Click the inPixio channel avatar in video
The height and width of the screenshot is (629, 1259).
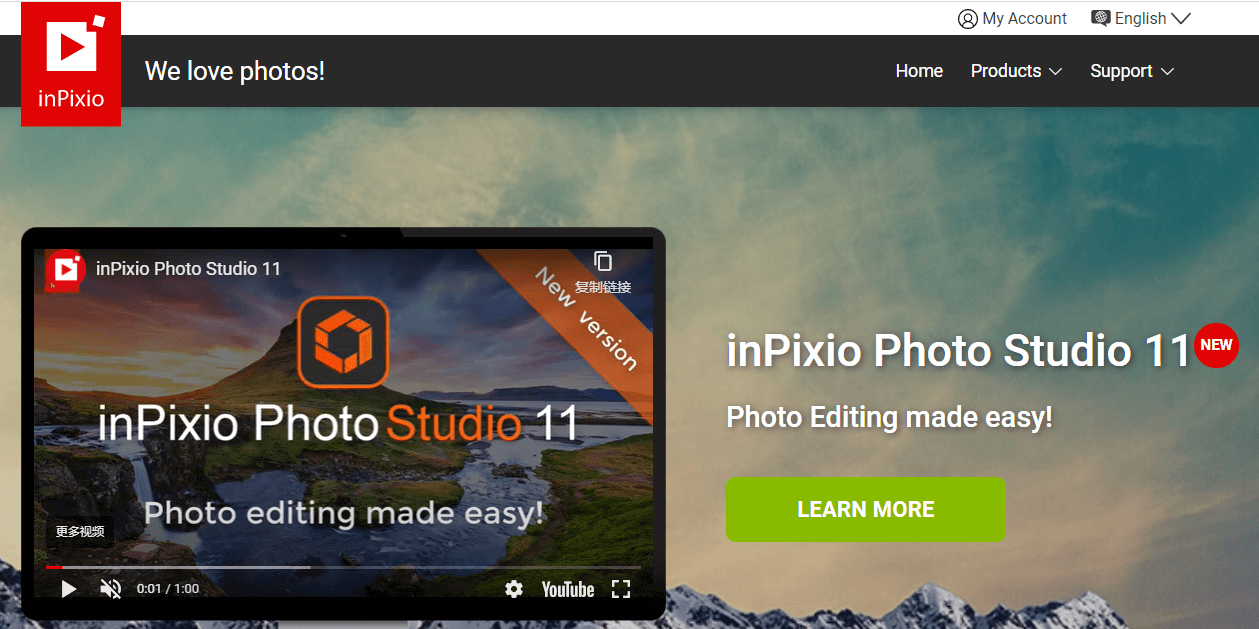pyautogui.click(x=66, y=269)
